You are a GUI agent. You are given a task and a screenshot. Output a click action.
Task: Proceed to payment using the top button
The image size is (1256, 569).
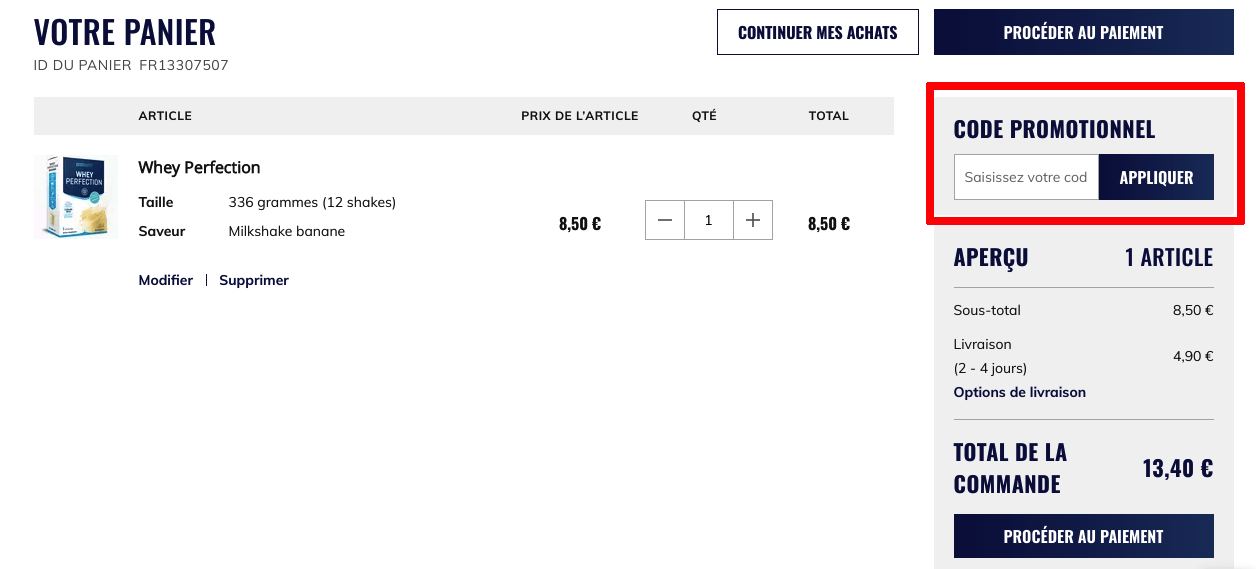[1084, 32]
